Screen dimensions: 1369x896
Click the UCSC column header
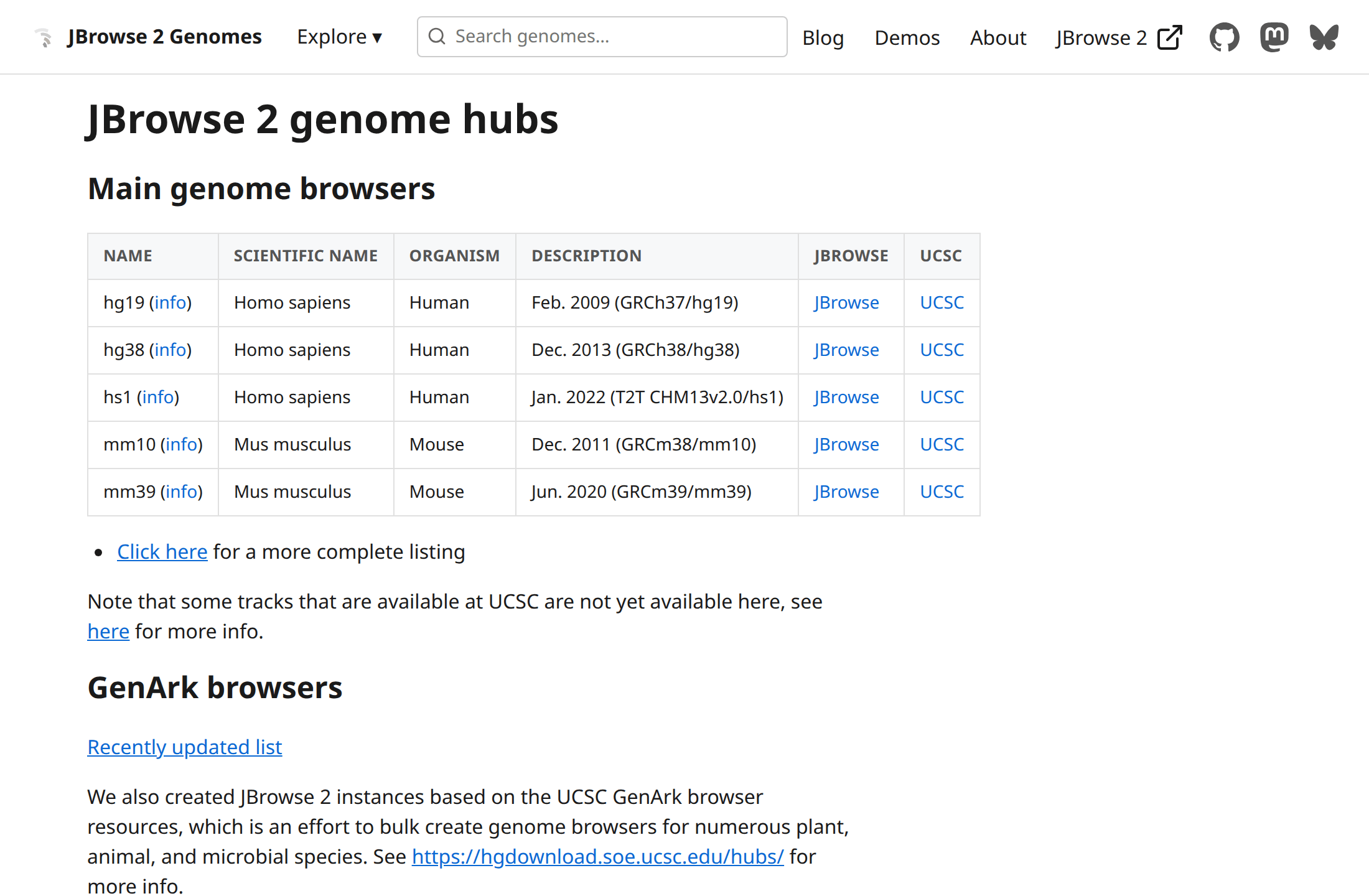(x=941, y=256)
